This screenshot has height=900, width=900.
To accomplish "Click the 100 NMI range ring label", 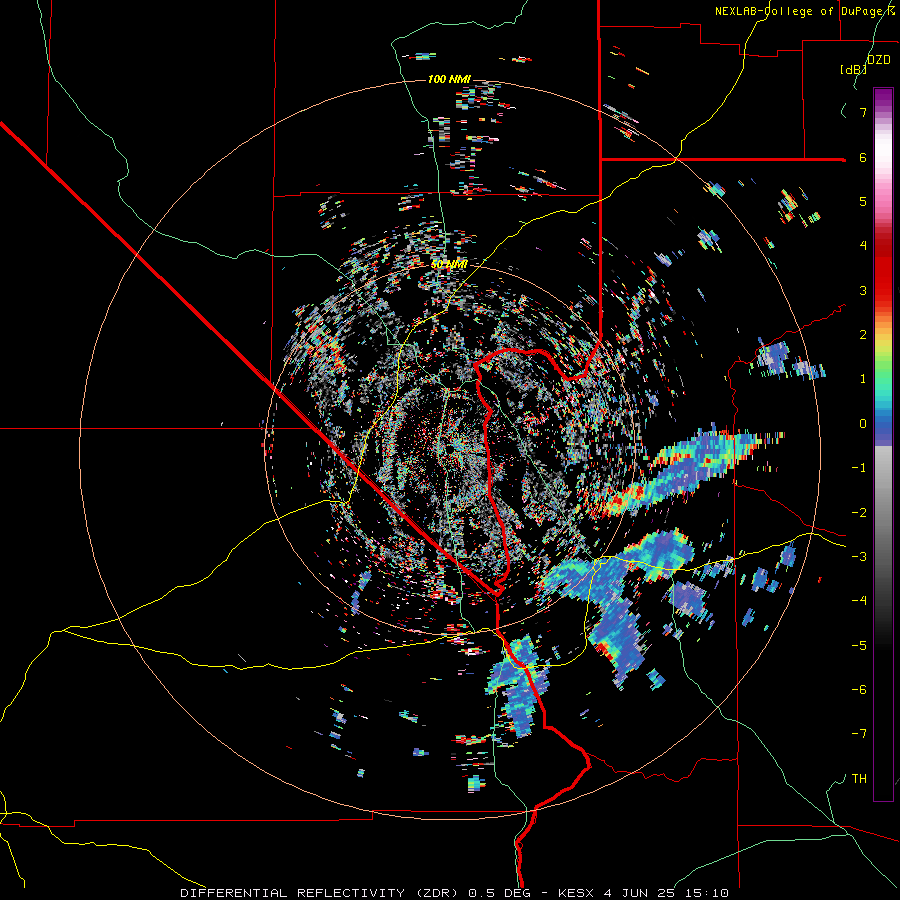I will [449, 79].
